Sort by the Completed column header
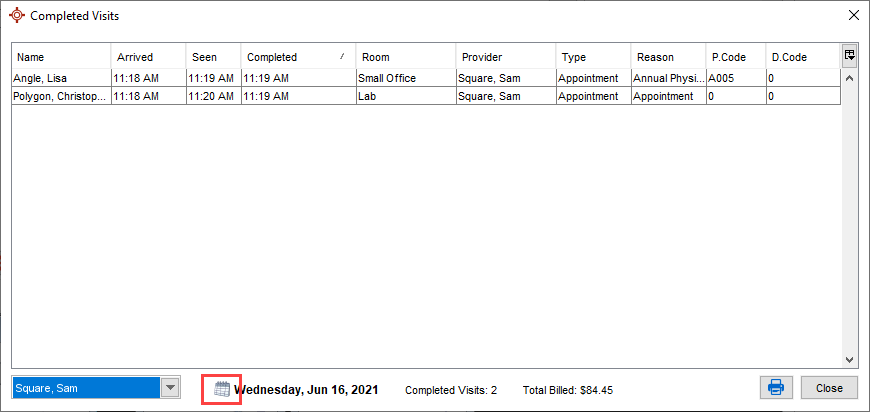870x412 pixels. (x=299, y=57)
